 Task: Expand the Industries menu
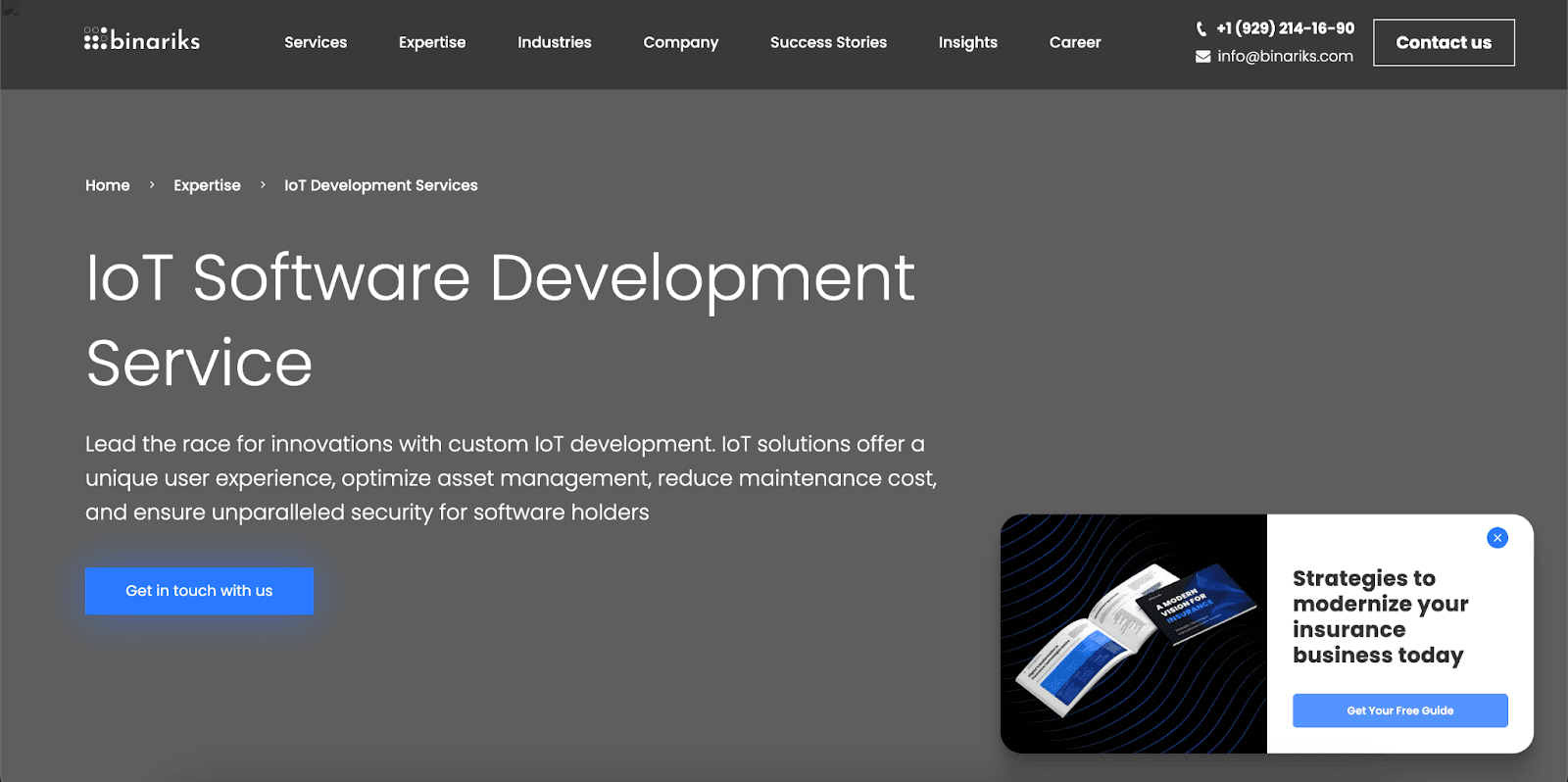click(554, 42)
